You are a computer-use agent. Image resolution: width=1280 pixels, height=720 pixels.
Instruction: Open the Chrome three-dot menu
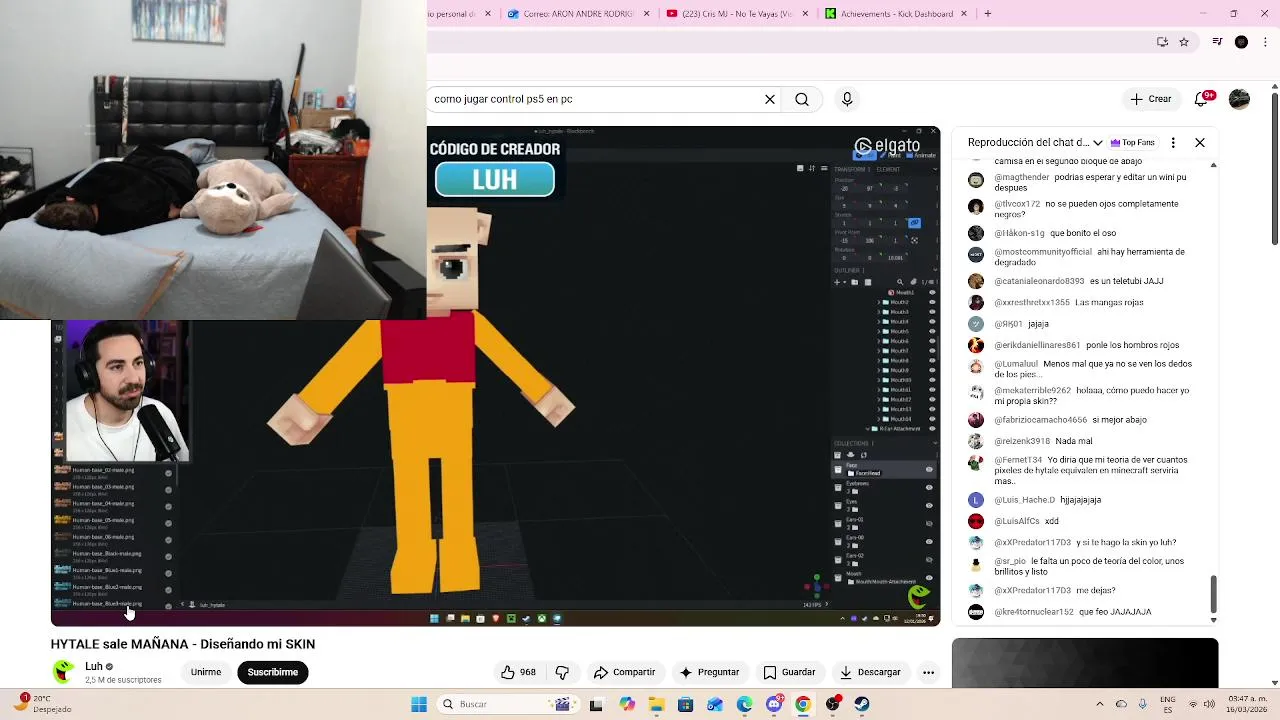pyautogui.click(x=1264, y=42)
